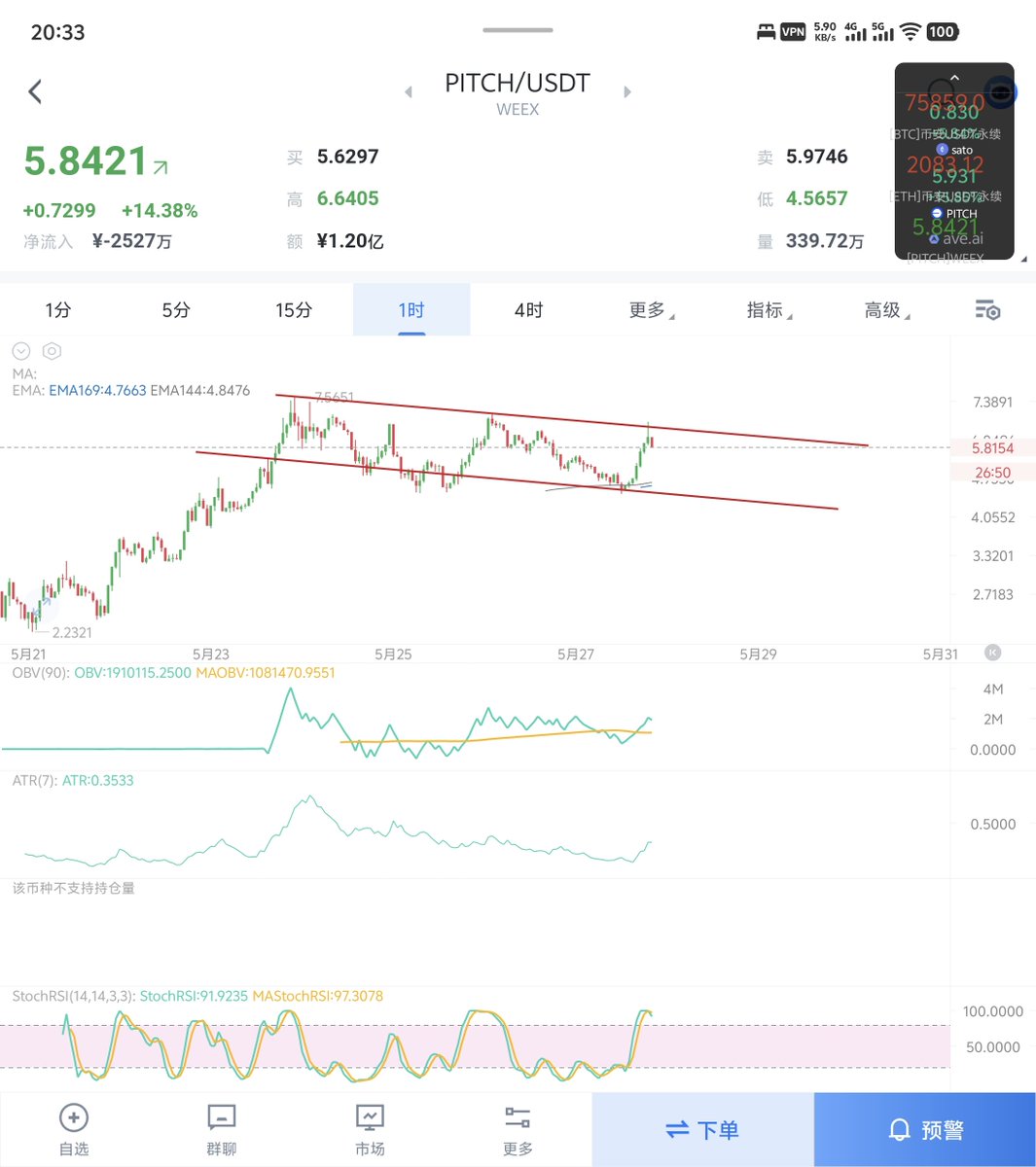Tap the 2.2321 low marker on chart
1036x1167 pixels.
point(72,632)
